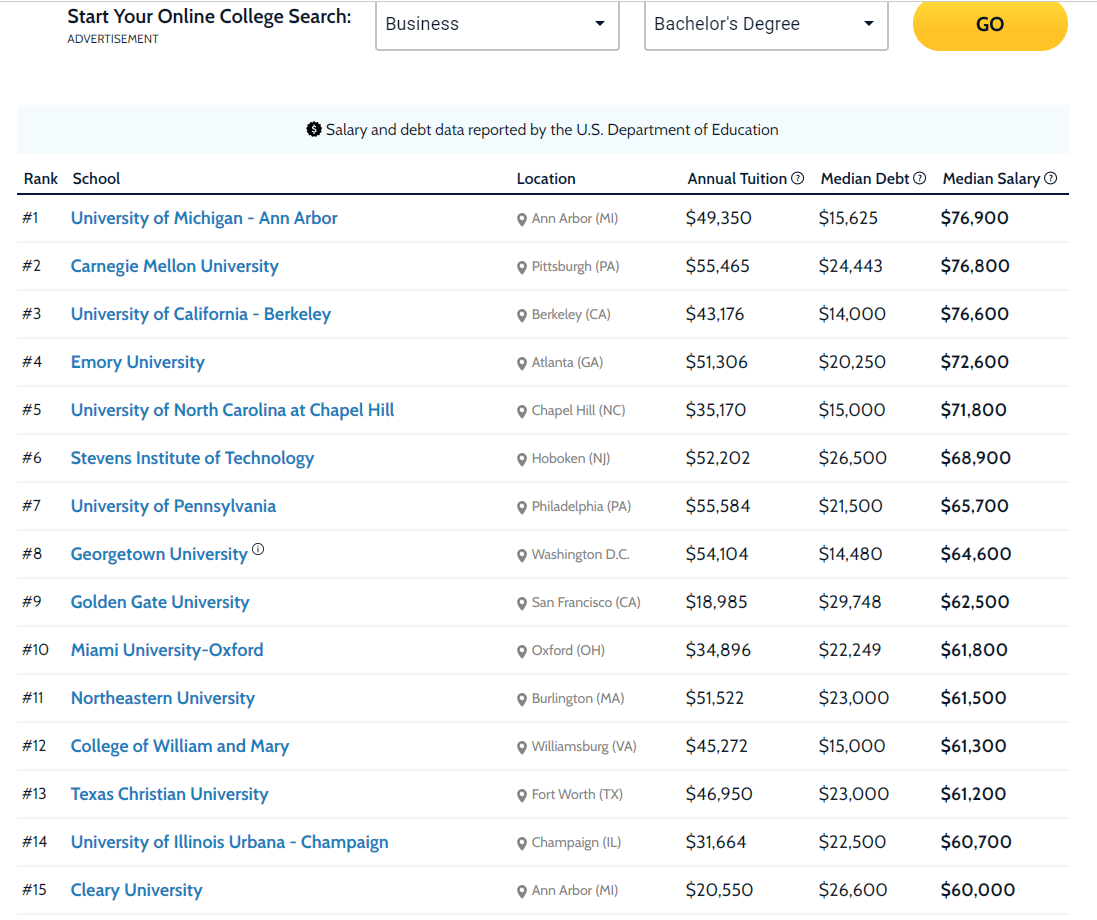Open the Miami University-Oxford link
The height and width of the screenshot is (920, 1097).
pos(167,650)
